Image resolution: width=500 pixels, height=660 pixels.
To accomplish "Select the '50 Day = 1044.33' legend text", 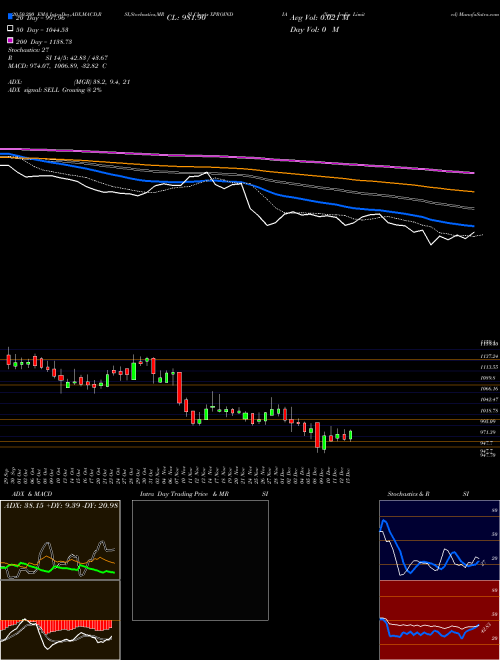I will pos(42,30).
